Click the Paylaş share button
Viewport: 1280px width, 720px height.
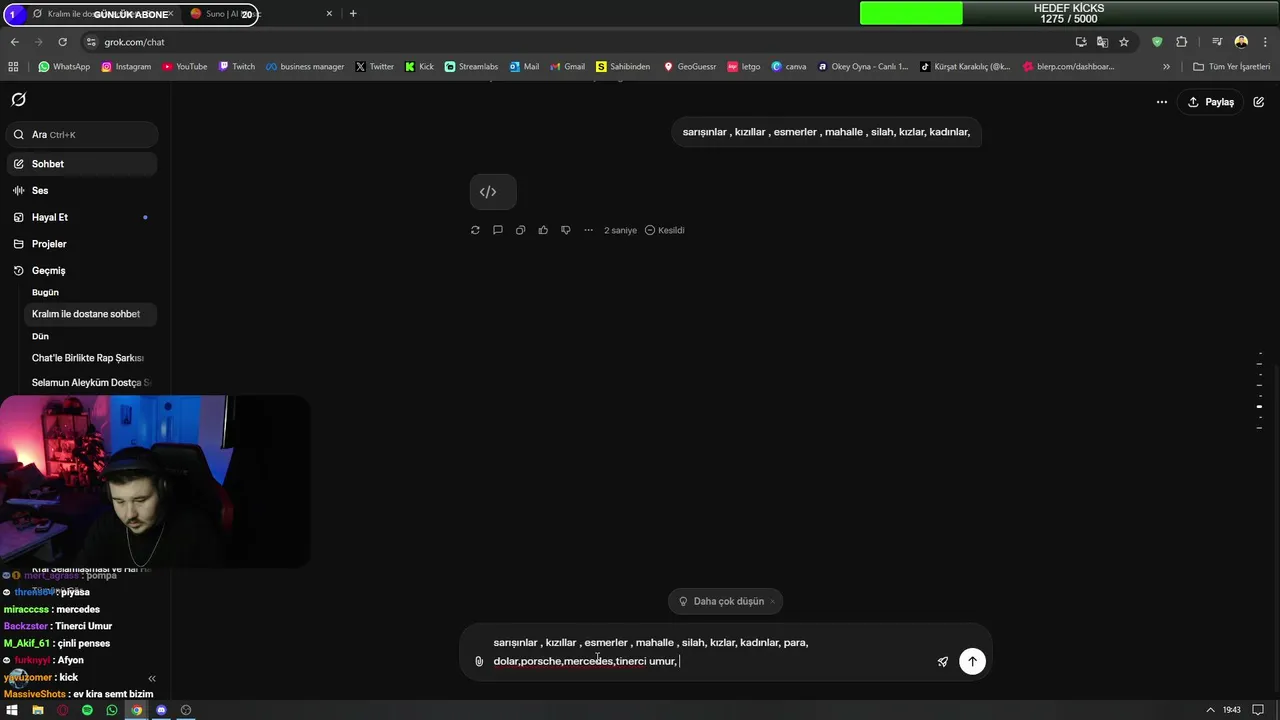tap(1210, 102)
